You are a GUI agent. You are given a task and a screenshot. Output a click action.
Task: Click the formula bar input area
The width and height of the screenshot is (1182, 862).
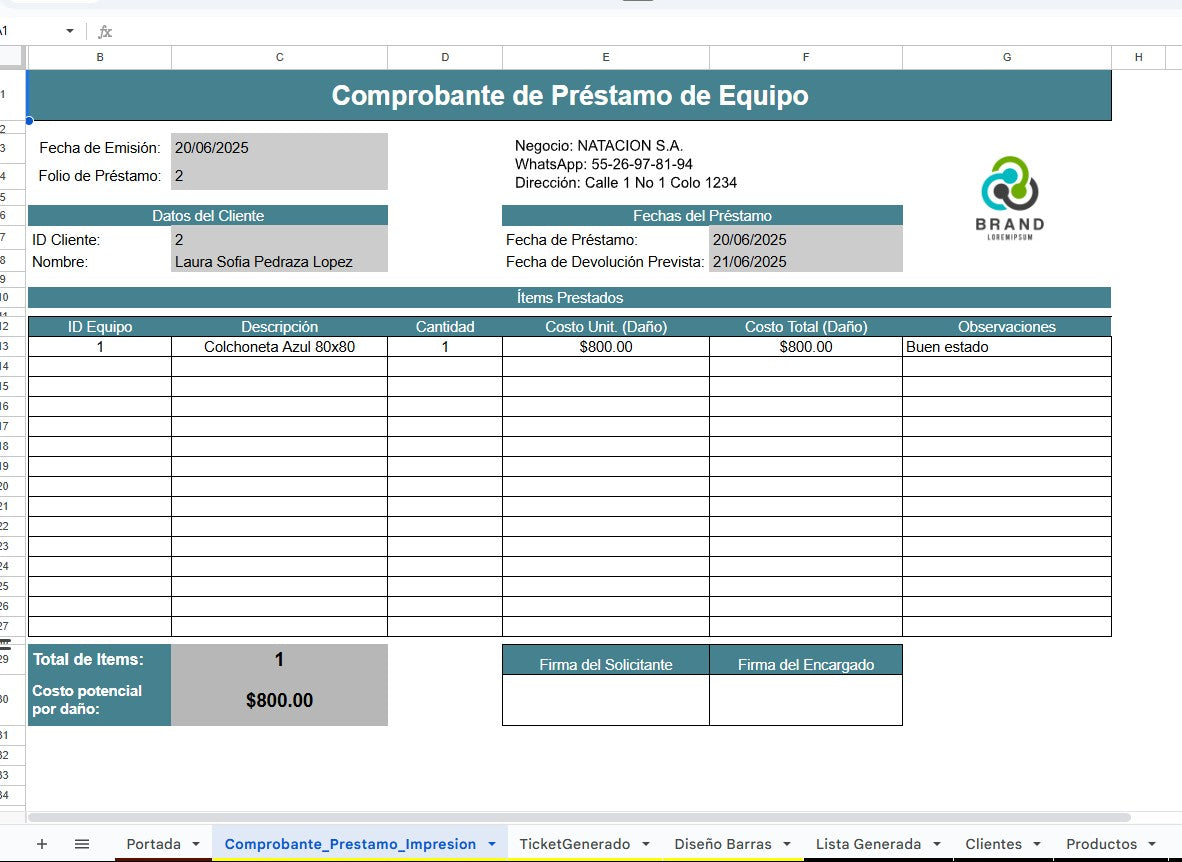click(x=648, y=32)
